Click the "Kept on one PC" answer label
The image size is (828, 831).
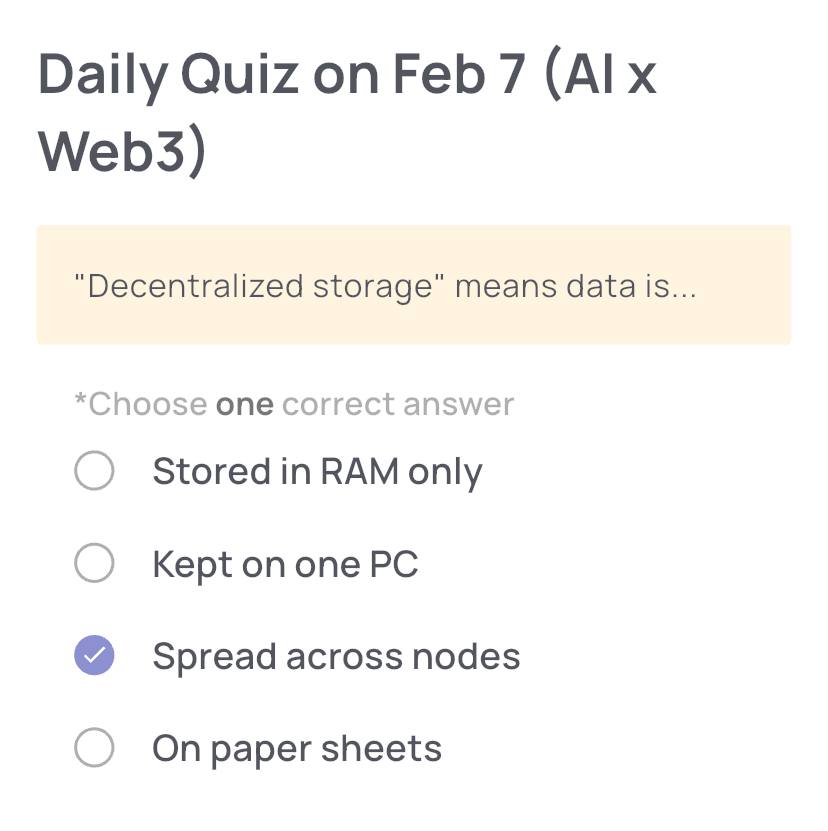(x=285, y=564)
